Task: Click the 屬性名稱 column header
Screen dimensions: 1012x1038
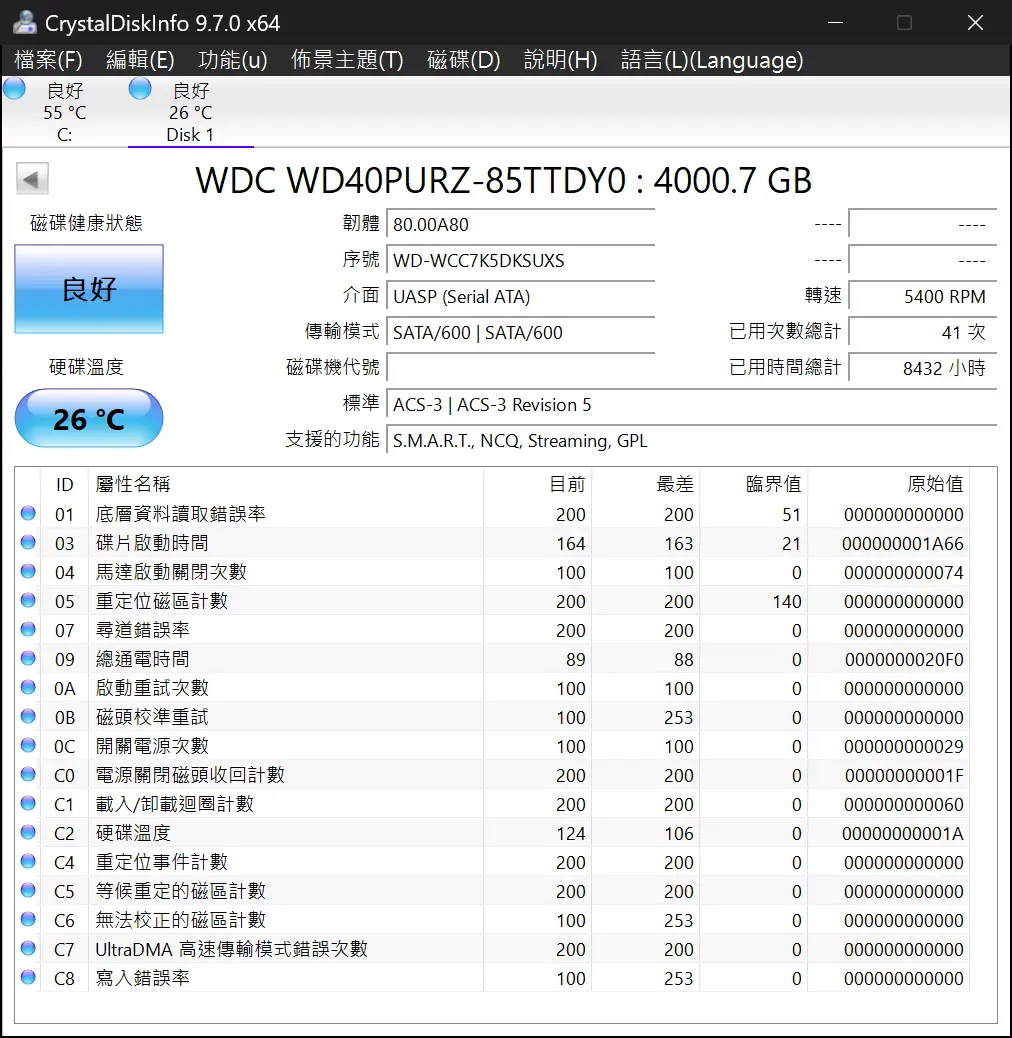Action: [286, 485]
